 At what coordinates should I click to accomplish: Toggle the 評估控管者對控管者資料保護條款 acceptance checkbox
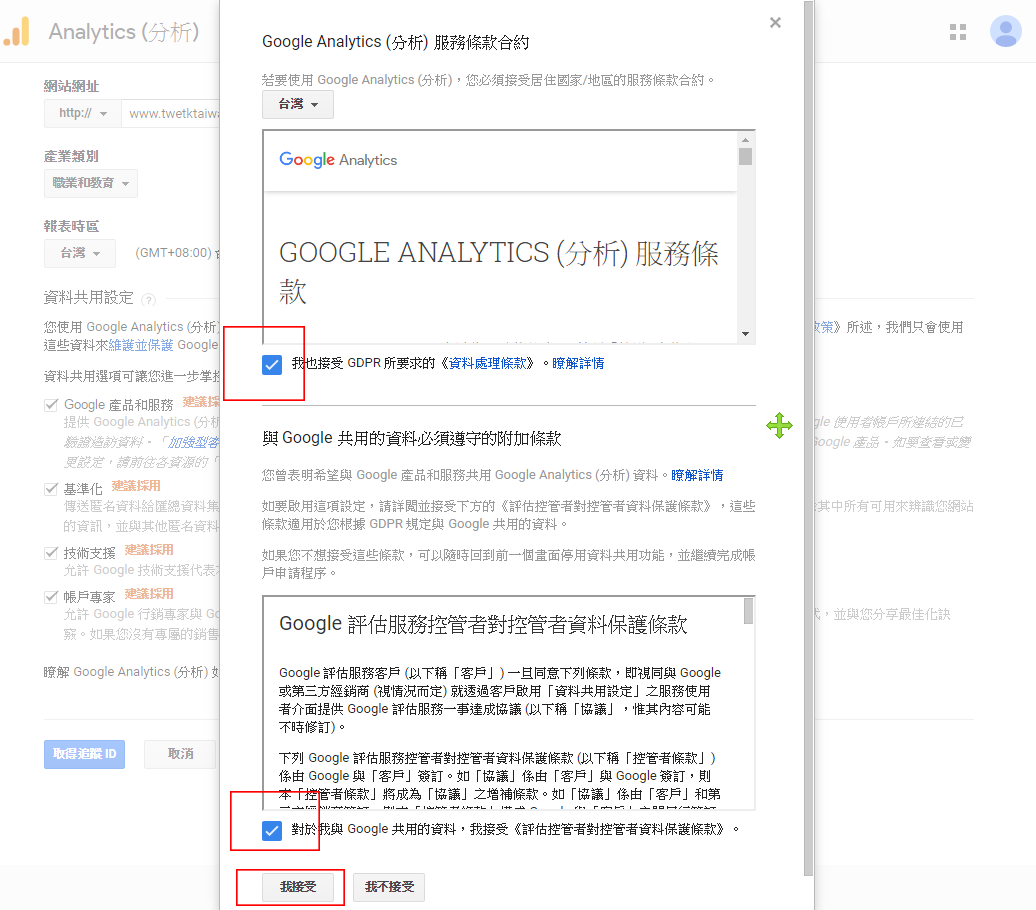click(x=272, y=830)
